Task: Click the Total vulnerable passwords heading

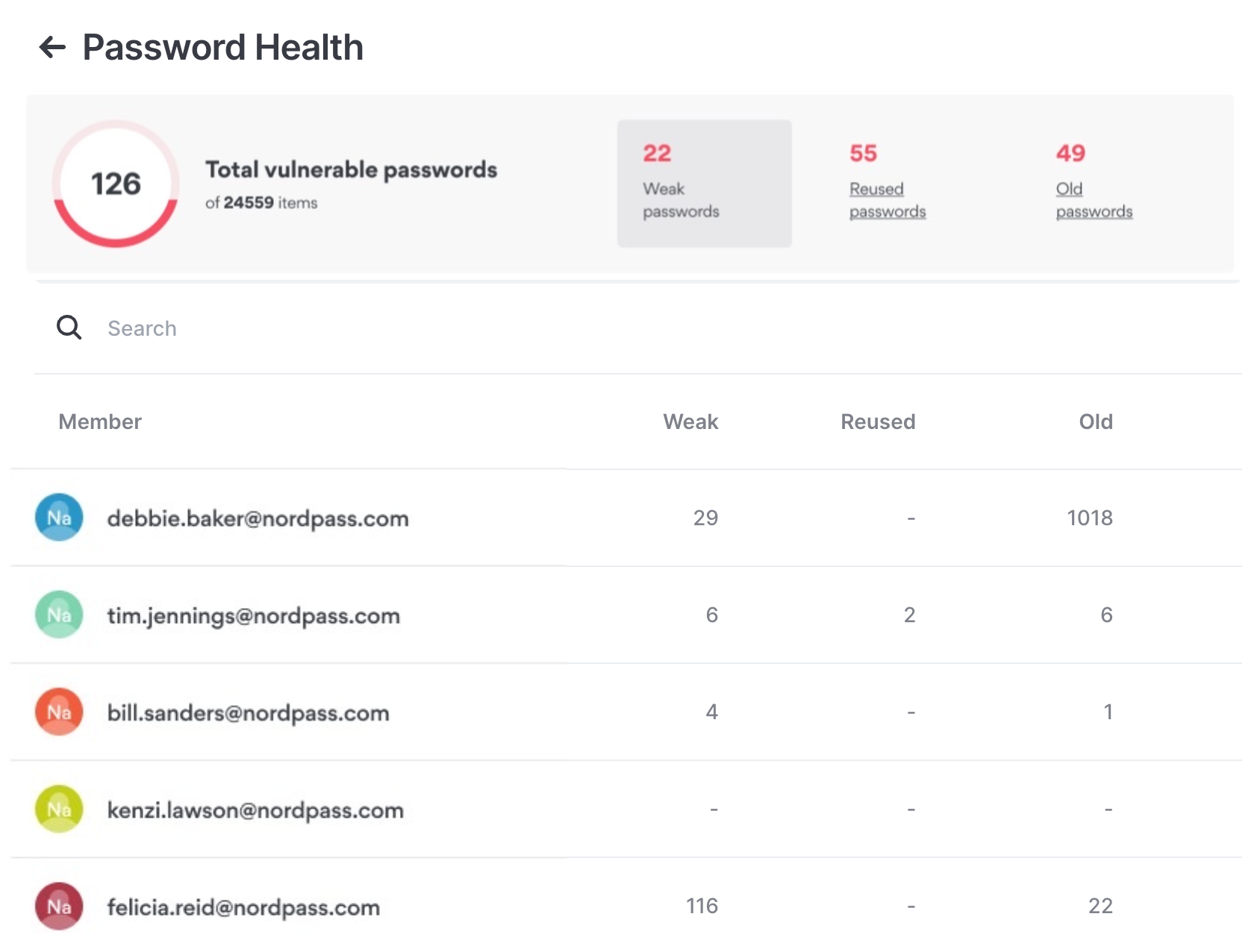Action: coord(352,169)
